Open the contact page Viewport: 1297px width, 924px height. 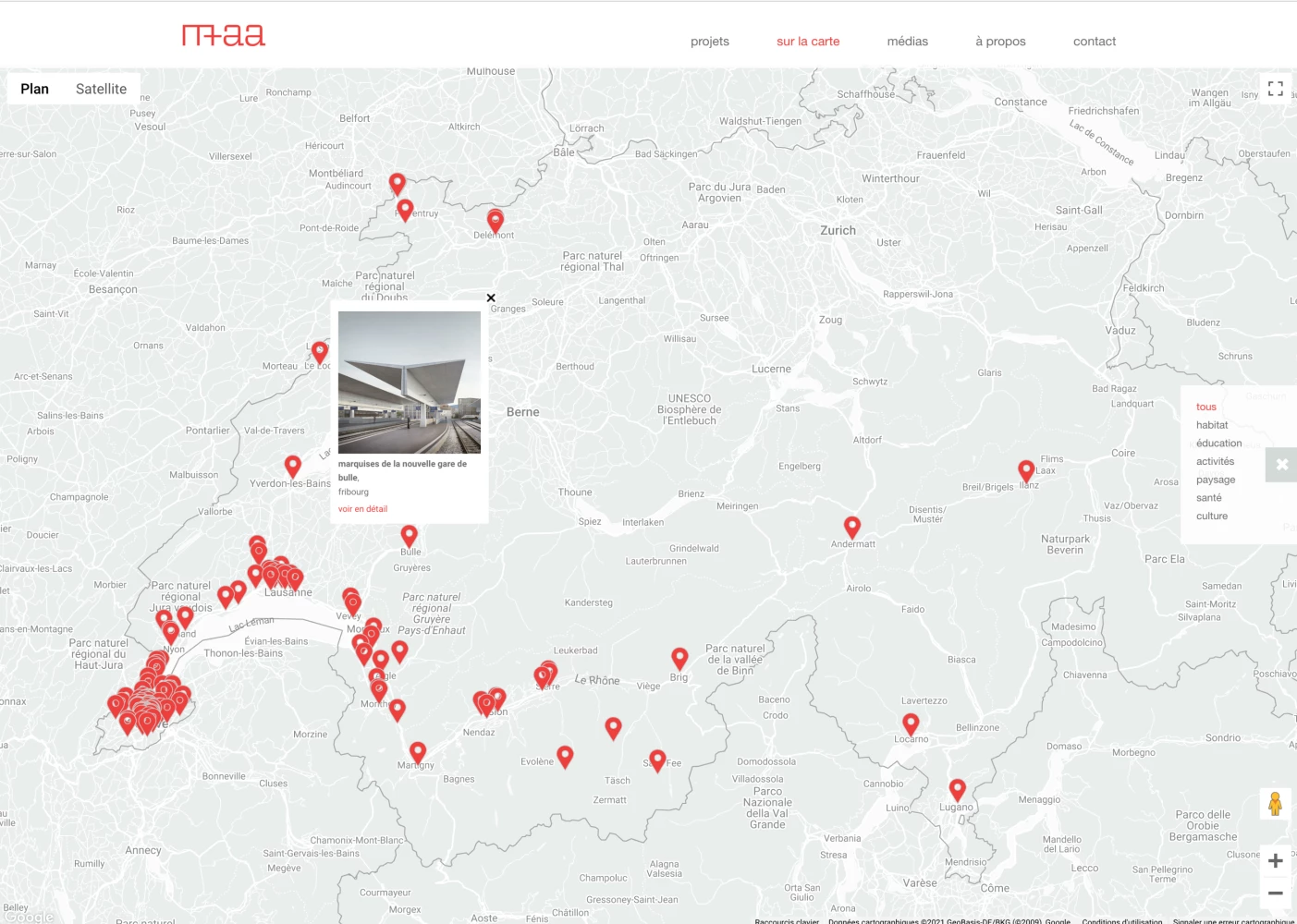pos(1094,42)
